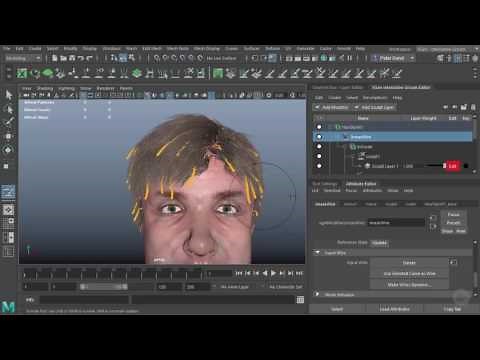Switch to the Attribute Editor tab

[361, 184]
